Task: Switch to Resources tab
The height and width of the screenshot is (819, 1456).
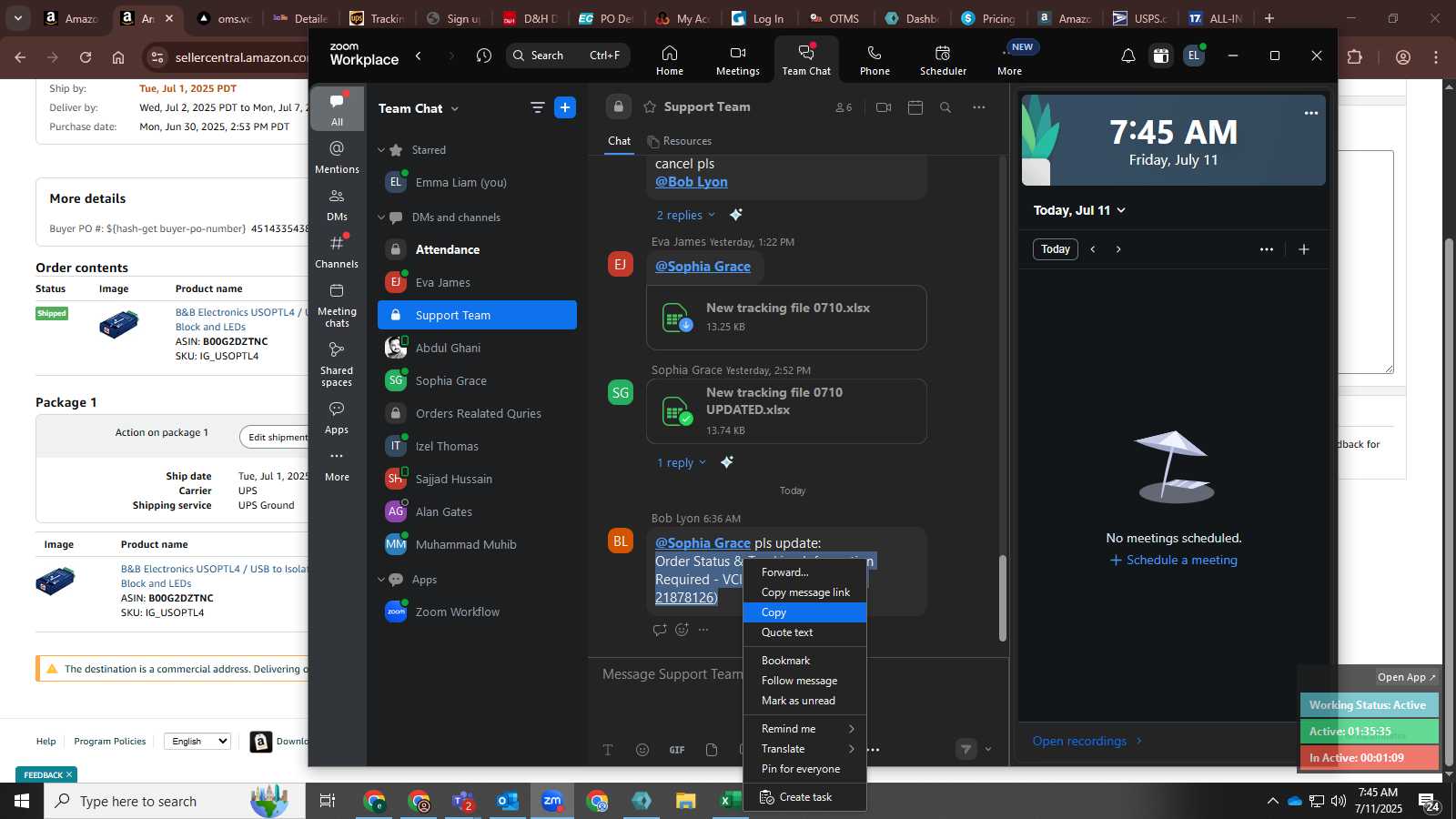Action: point(679,141)
